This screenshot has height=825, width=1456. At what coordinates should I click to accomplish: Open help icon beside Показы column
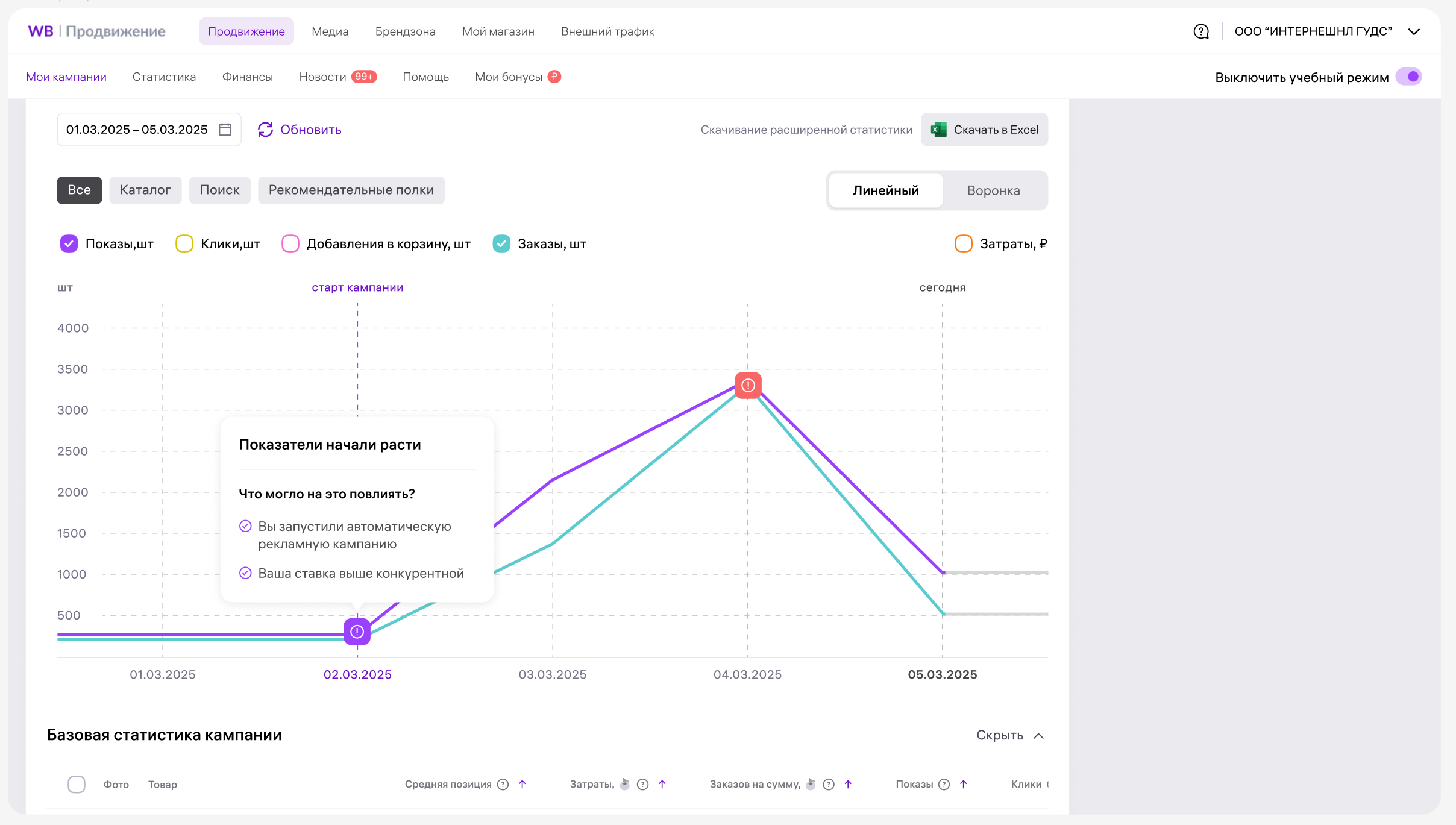point(944,784)
